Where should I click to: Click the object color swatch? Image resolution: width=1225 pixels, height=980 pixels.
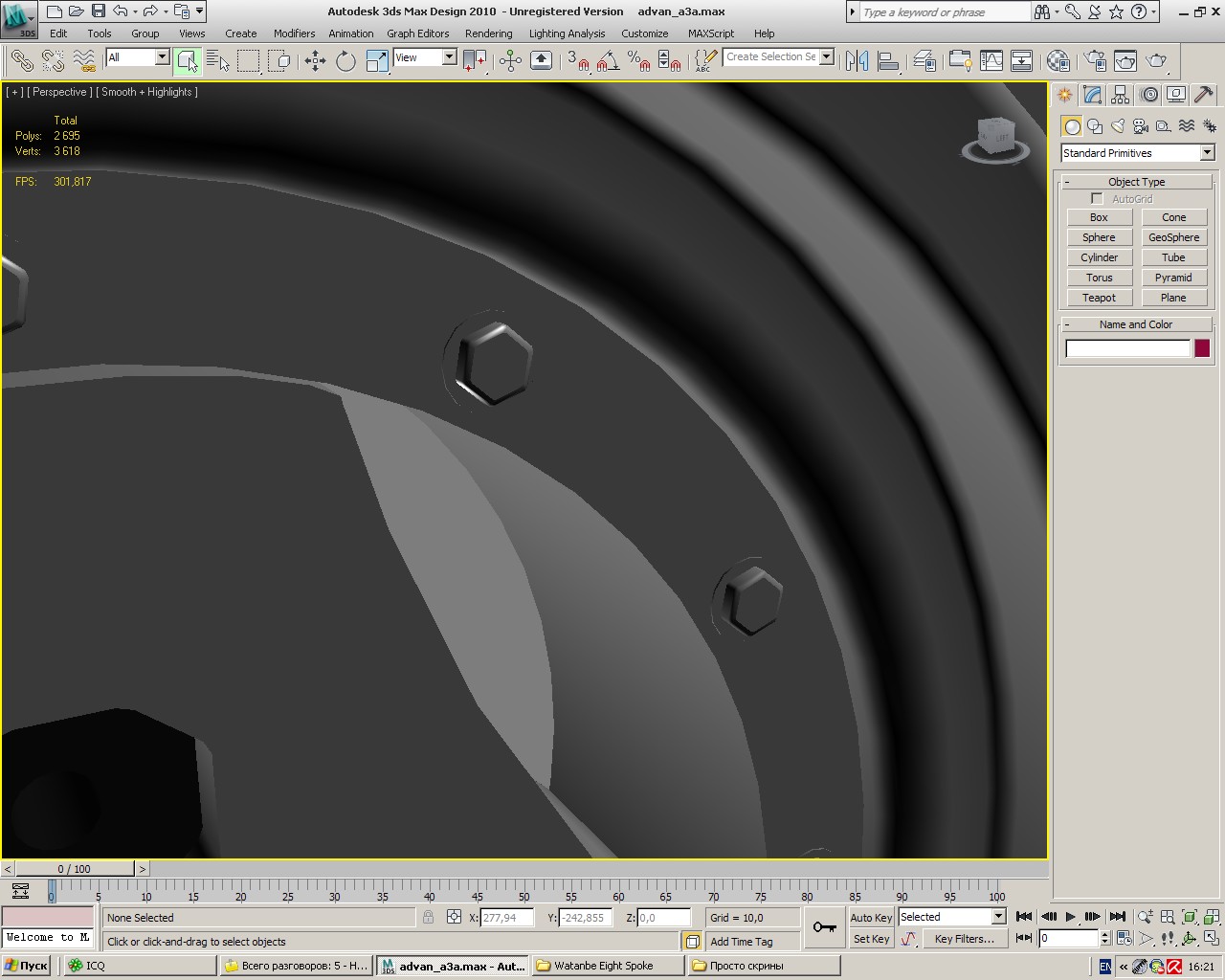click(x=1202, y=348)
